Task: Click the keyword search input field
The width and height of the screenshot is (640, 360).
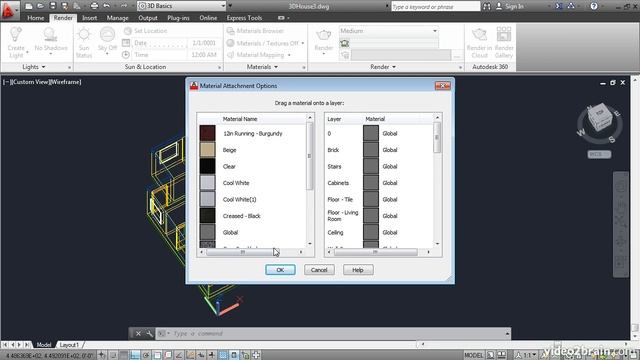Action: (435, 7)
